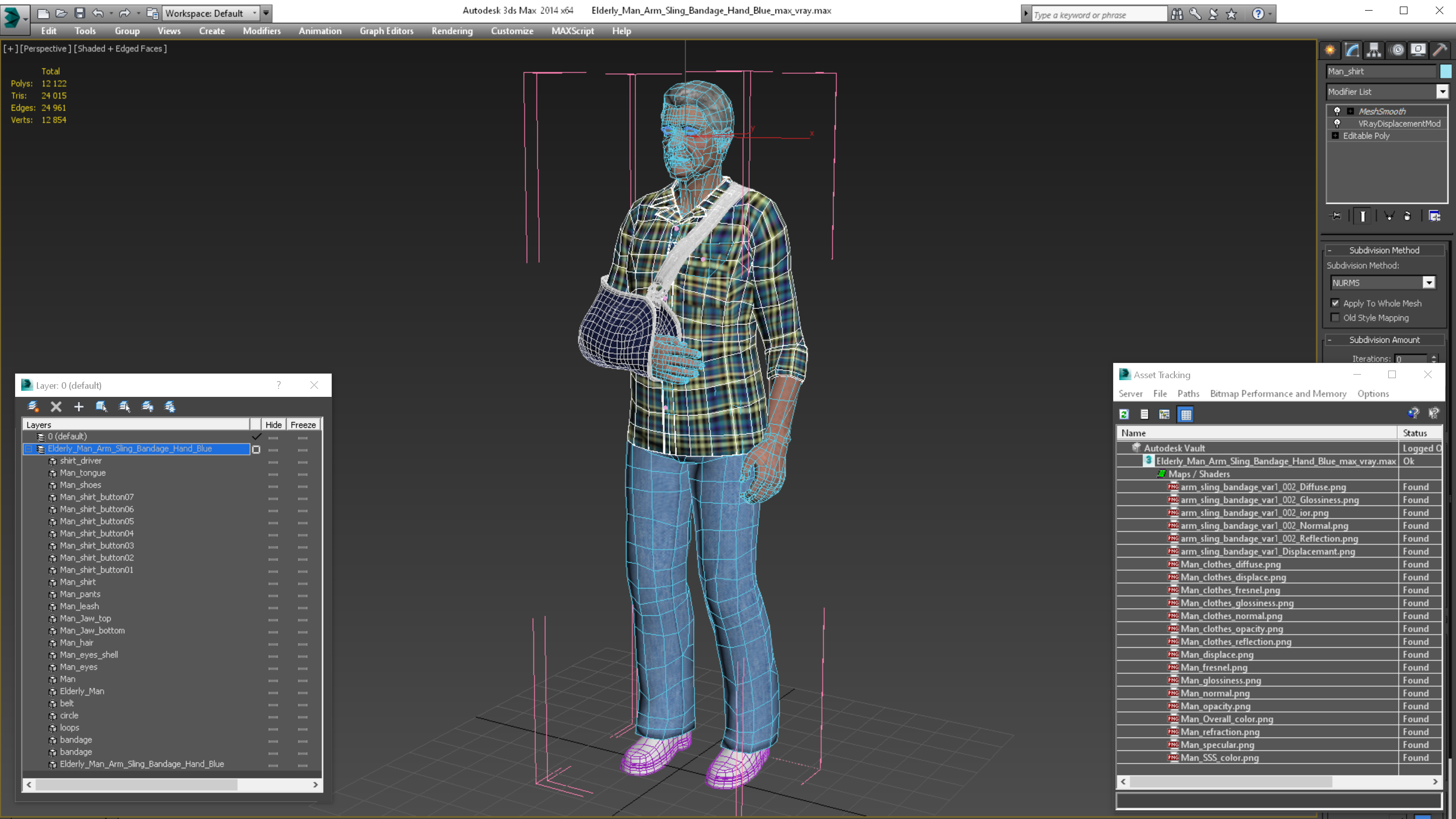Click the Pin Stack icon
The image size is (1456, 819).
pyautogui.click(x=1336, y=216)
